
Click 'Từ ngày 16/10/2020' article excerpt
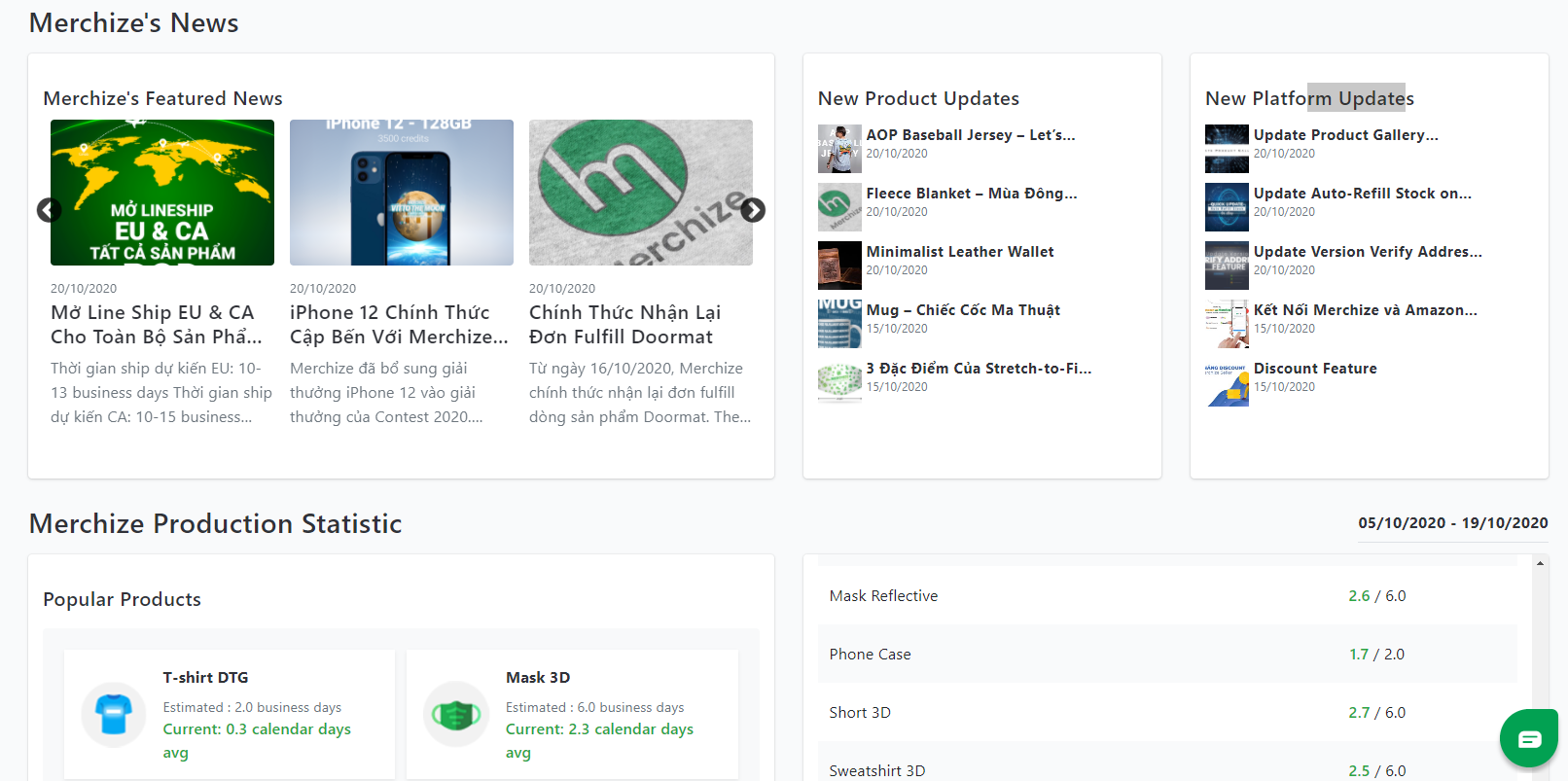[x=640, y=393]
